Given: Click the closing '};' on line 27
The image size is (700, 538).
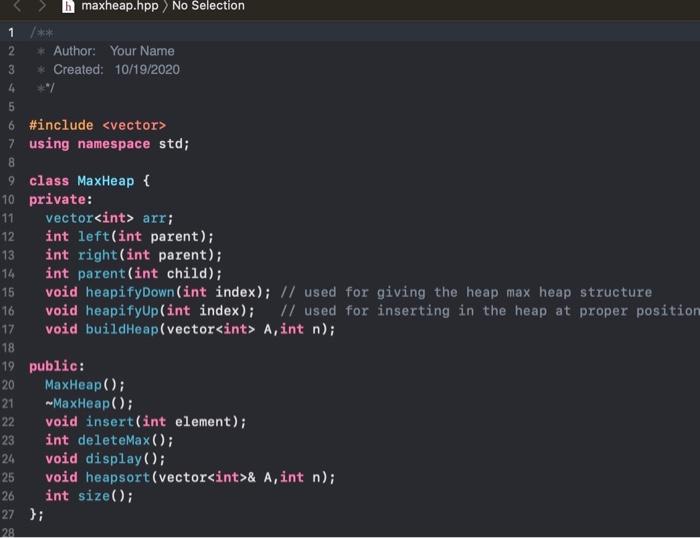Looking at the screenshot, I should [x=37, y=514].
